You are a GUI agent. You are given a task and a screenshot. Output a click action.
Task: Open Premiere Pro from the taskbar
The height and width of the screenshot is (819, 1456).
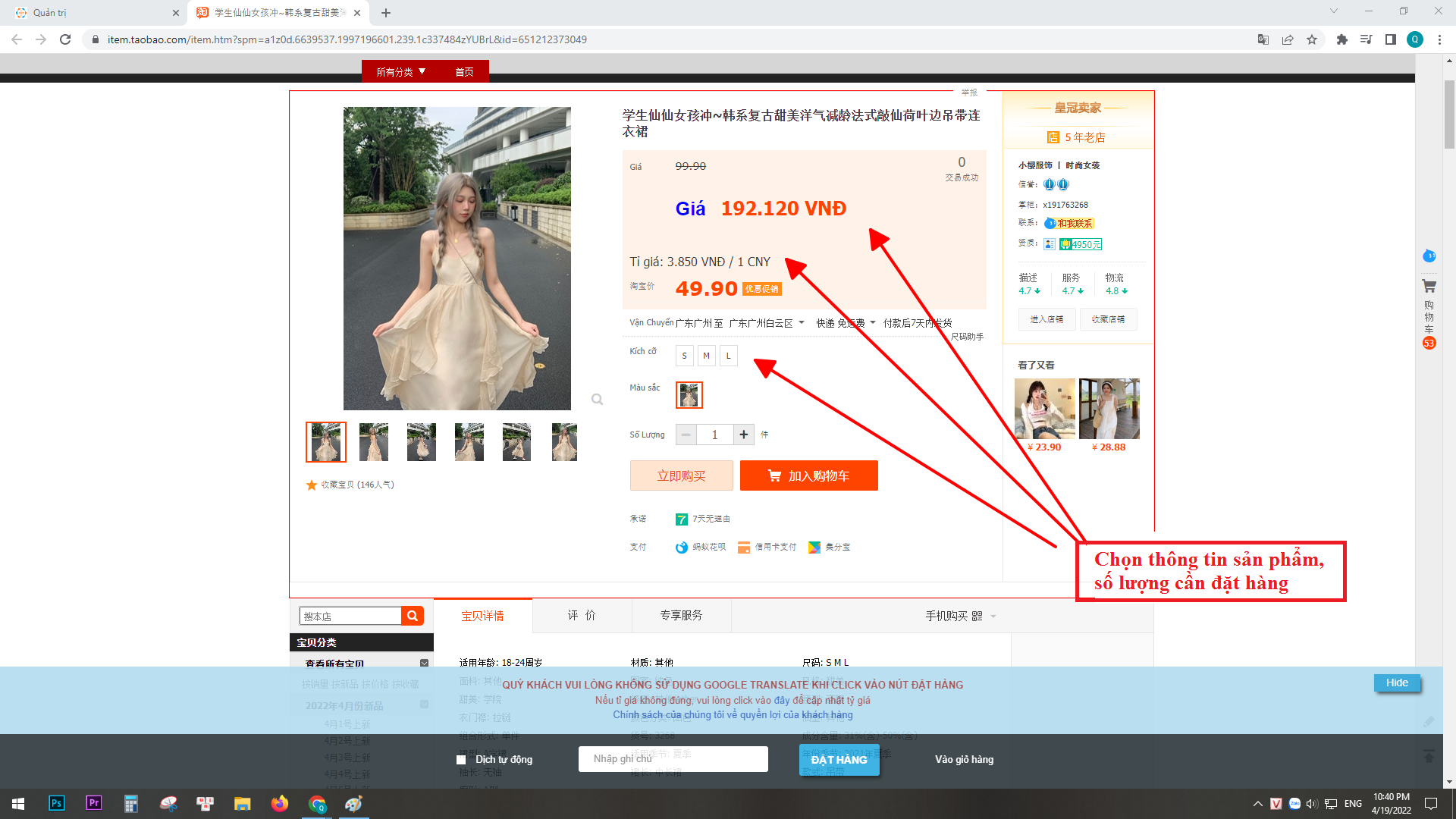93,803
